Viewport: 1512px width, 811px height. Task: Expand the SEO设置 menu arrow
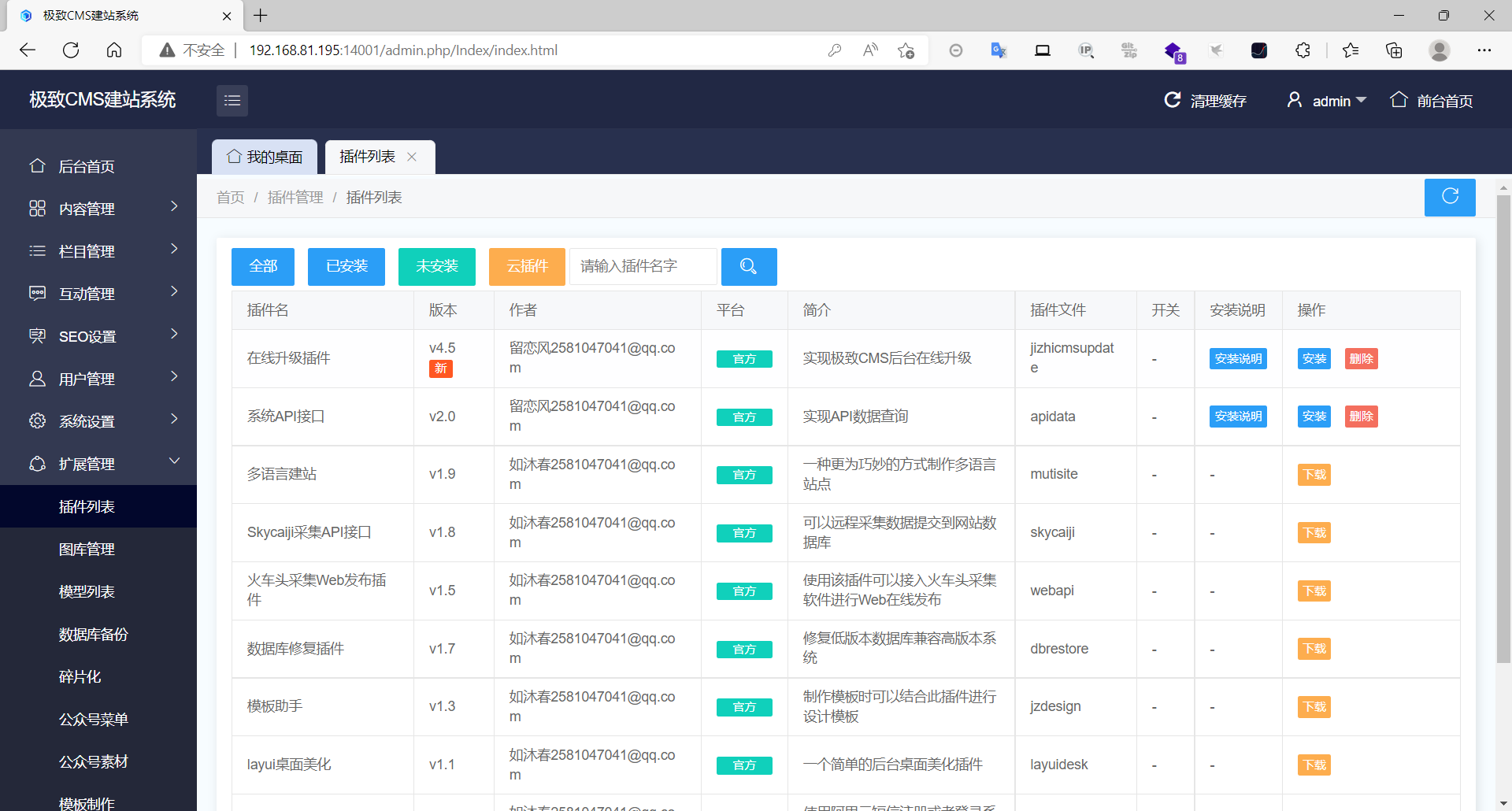[x=175, y=334]
